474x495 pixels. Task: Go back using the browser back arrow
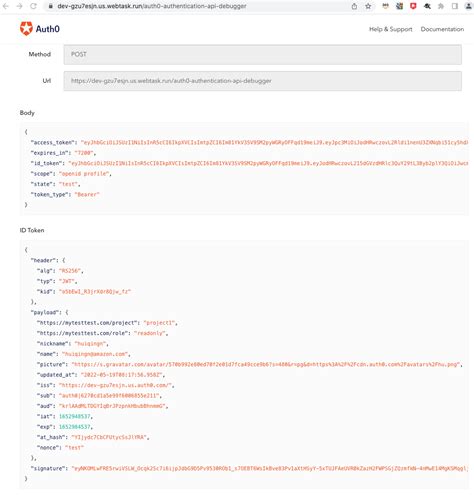6,6
